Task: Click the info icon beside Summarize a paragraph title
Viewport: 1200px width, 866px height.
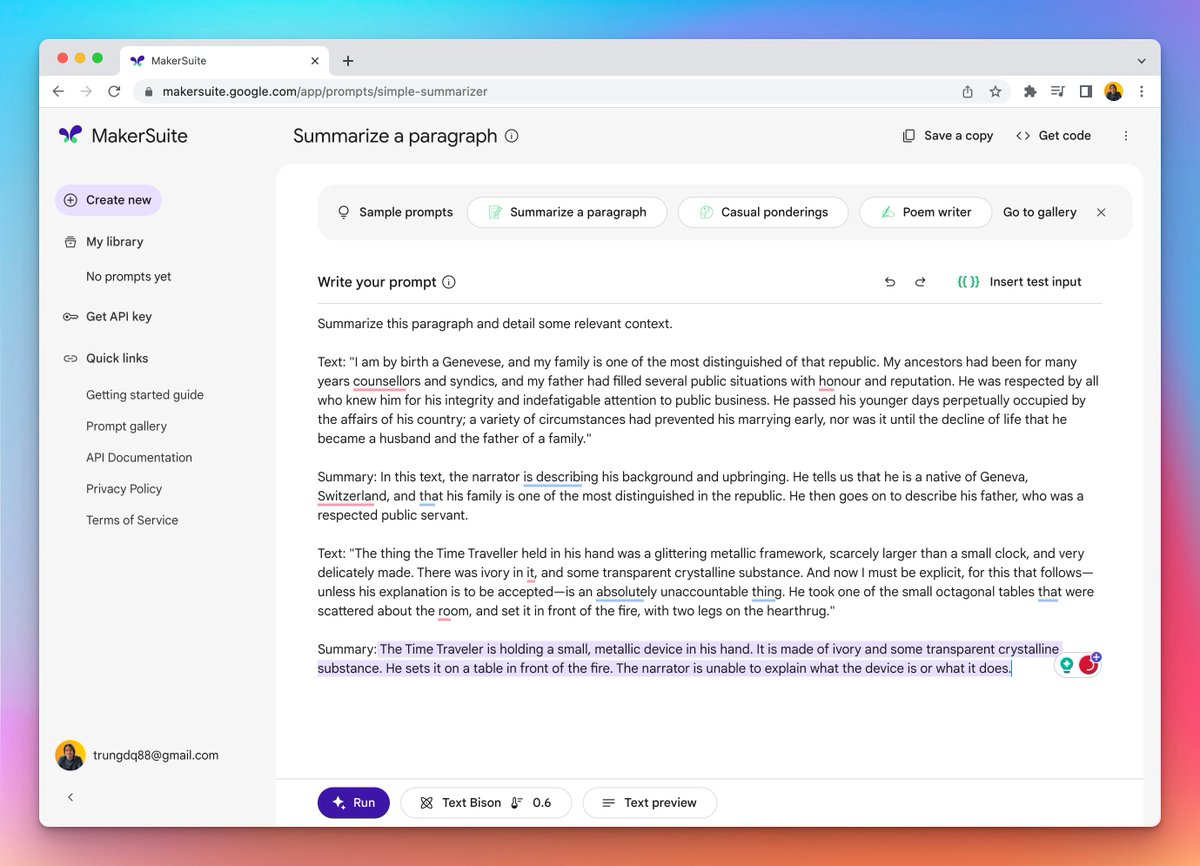Action: tap(512, 136)
